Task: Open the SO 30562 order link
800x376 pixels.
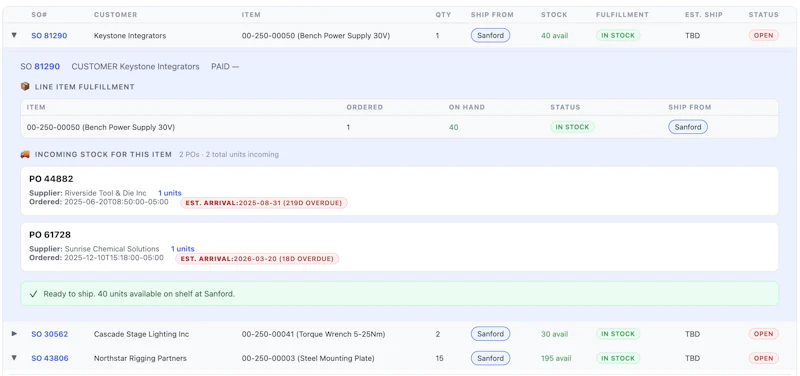Action: [49, 334]
